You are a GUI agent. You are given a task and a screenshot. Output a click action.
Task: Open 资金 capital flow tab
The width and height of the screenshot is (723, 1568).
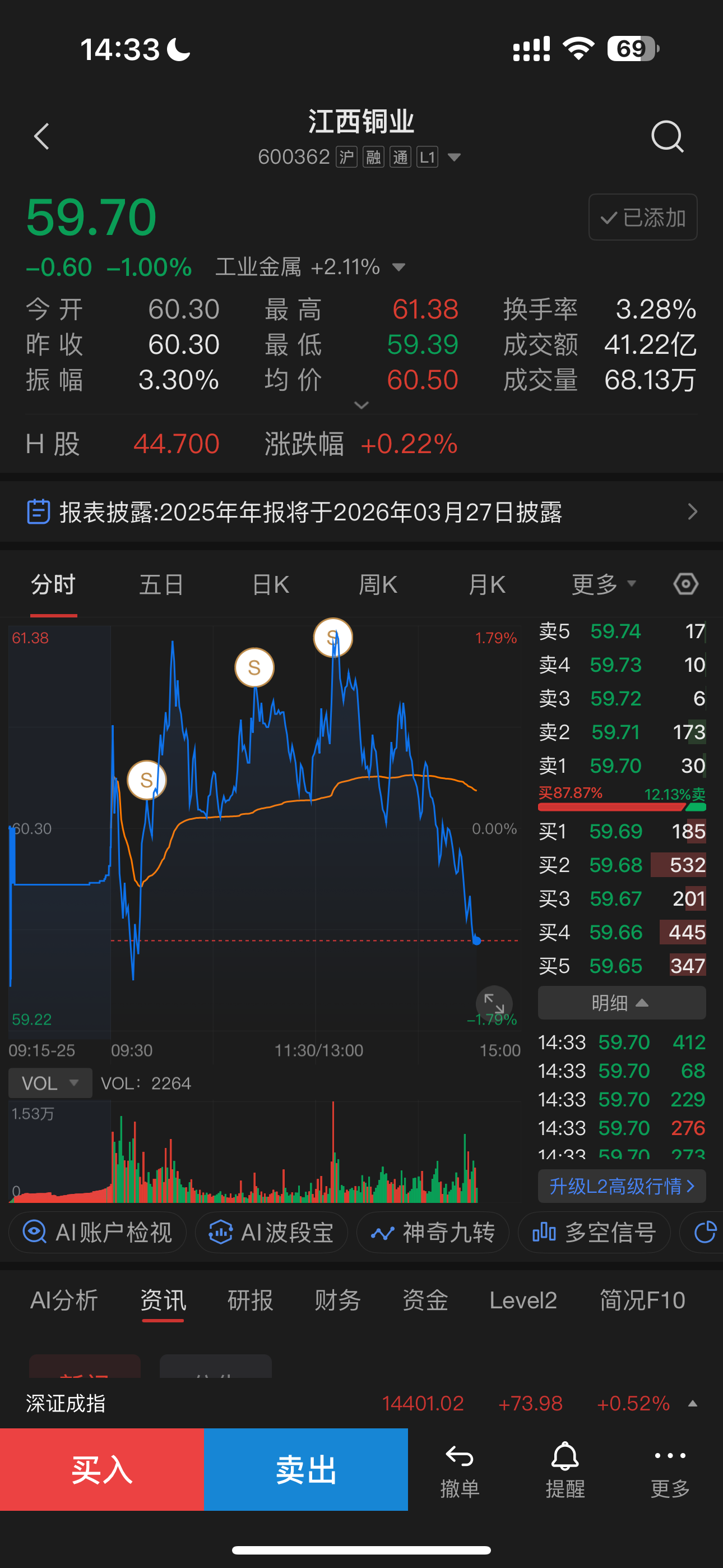[x=425, y=1300]
